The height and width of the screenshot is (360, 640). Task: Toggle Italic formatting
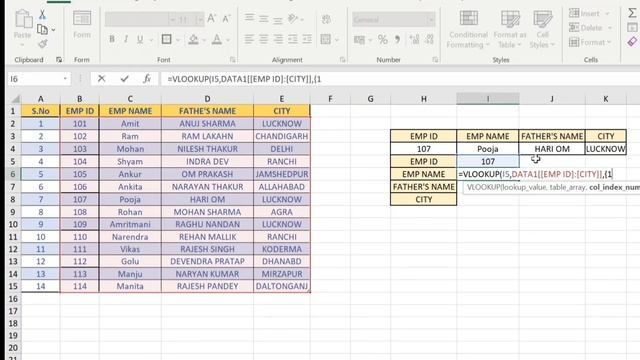(126, 40)
